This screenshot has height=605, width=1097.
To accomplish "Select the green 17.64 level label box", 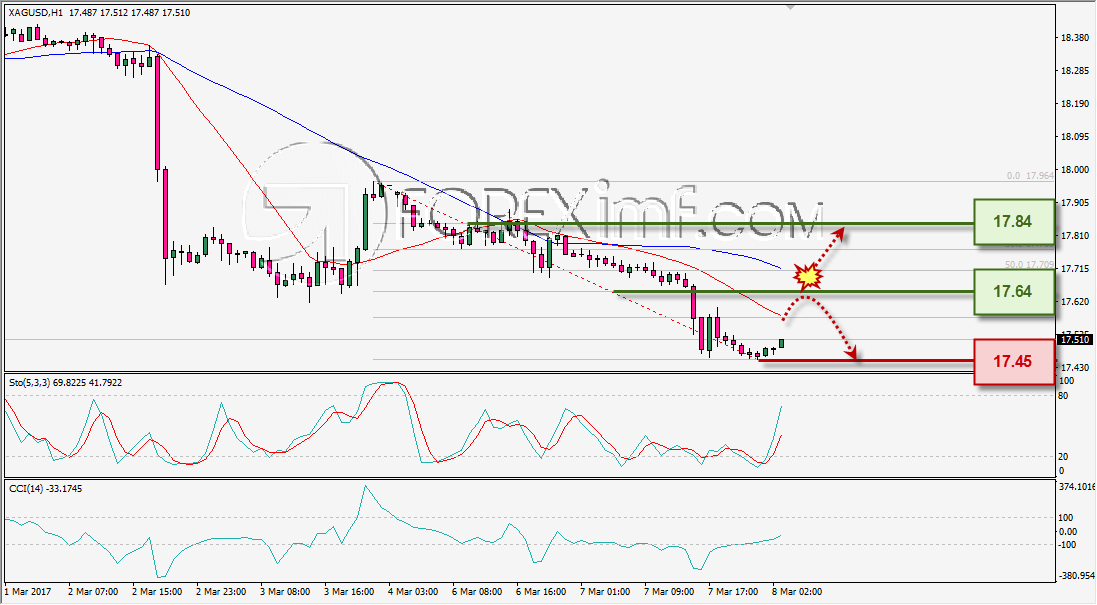I will (x=1013, y=291).
